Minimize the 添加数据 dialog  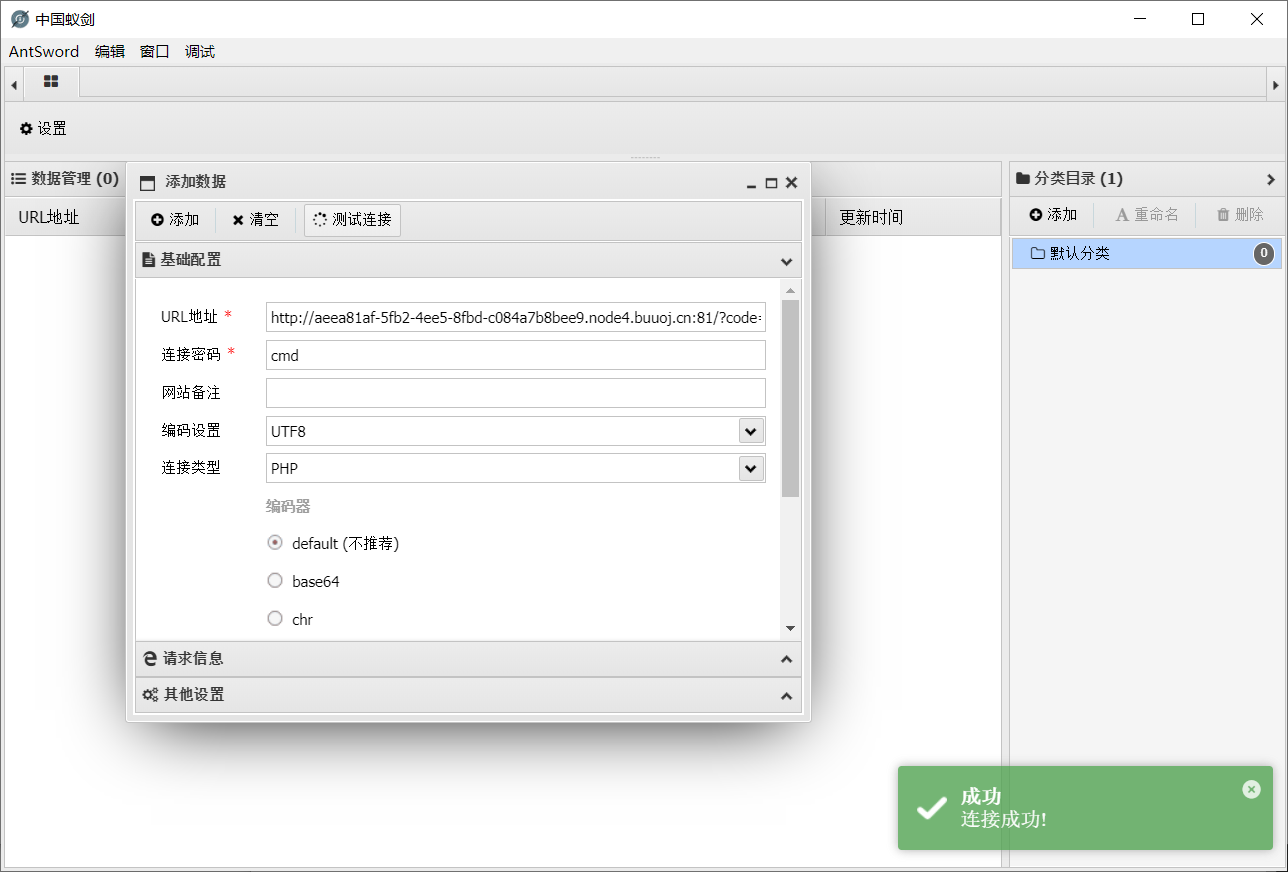(x=751, y=184)
